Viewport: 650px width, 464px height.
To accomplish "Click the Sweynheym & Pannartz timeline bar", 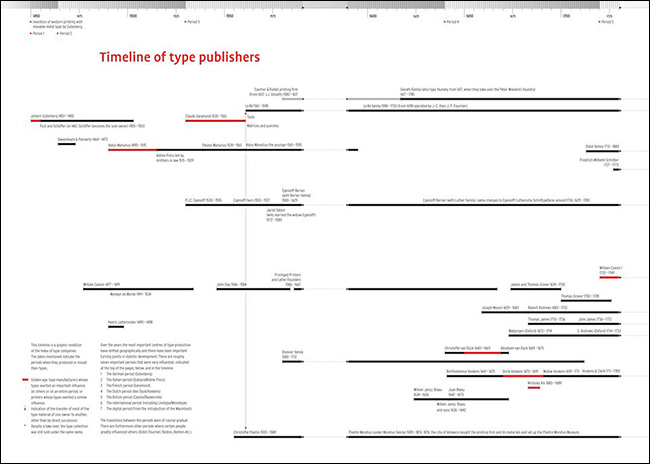I will 65,145.
